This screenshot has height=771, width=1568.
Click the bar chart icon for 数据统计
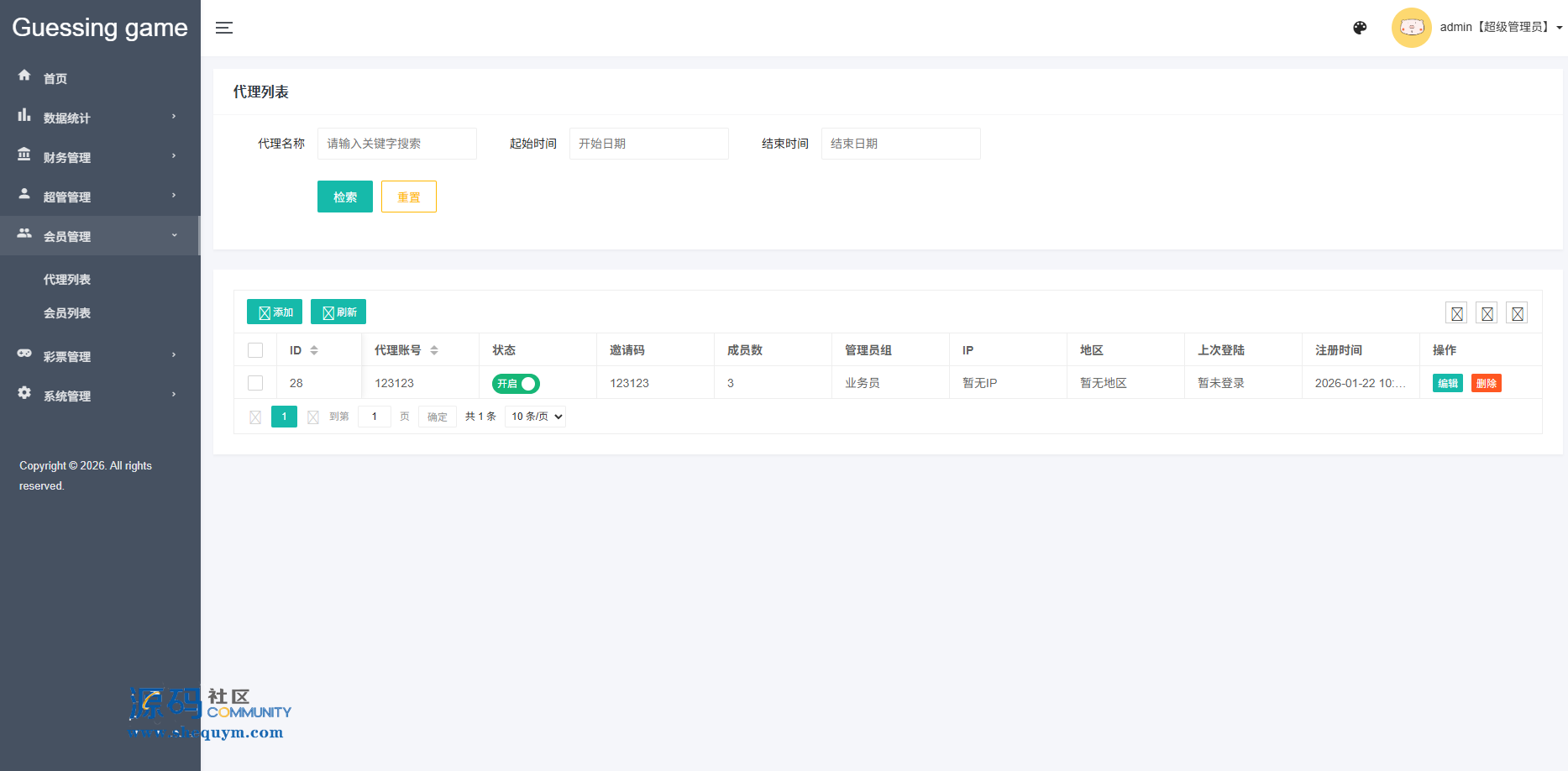pos(24,115)
